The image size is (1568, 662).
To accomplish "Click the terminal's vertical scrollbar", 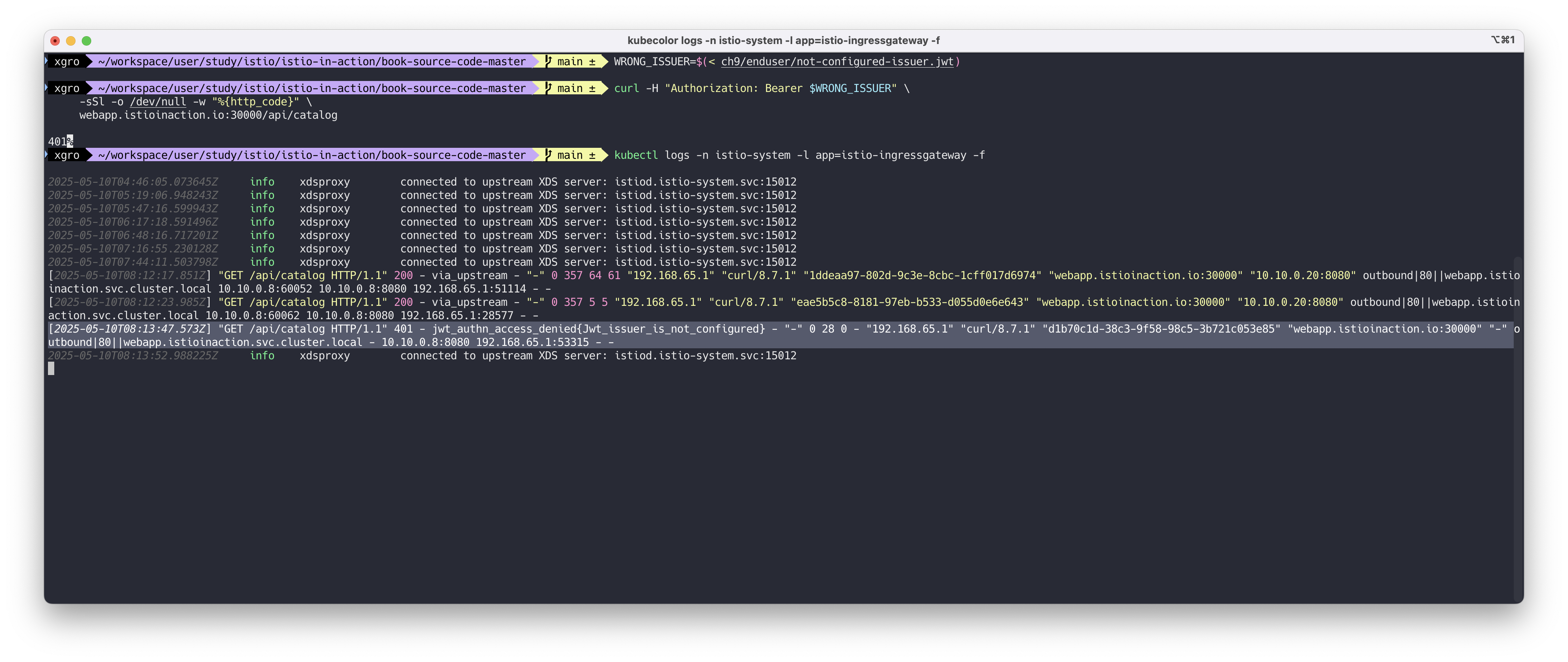I will click(1518, 429).
